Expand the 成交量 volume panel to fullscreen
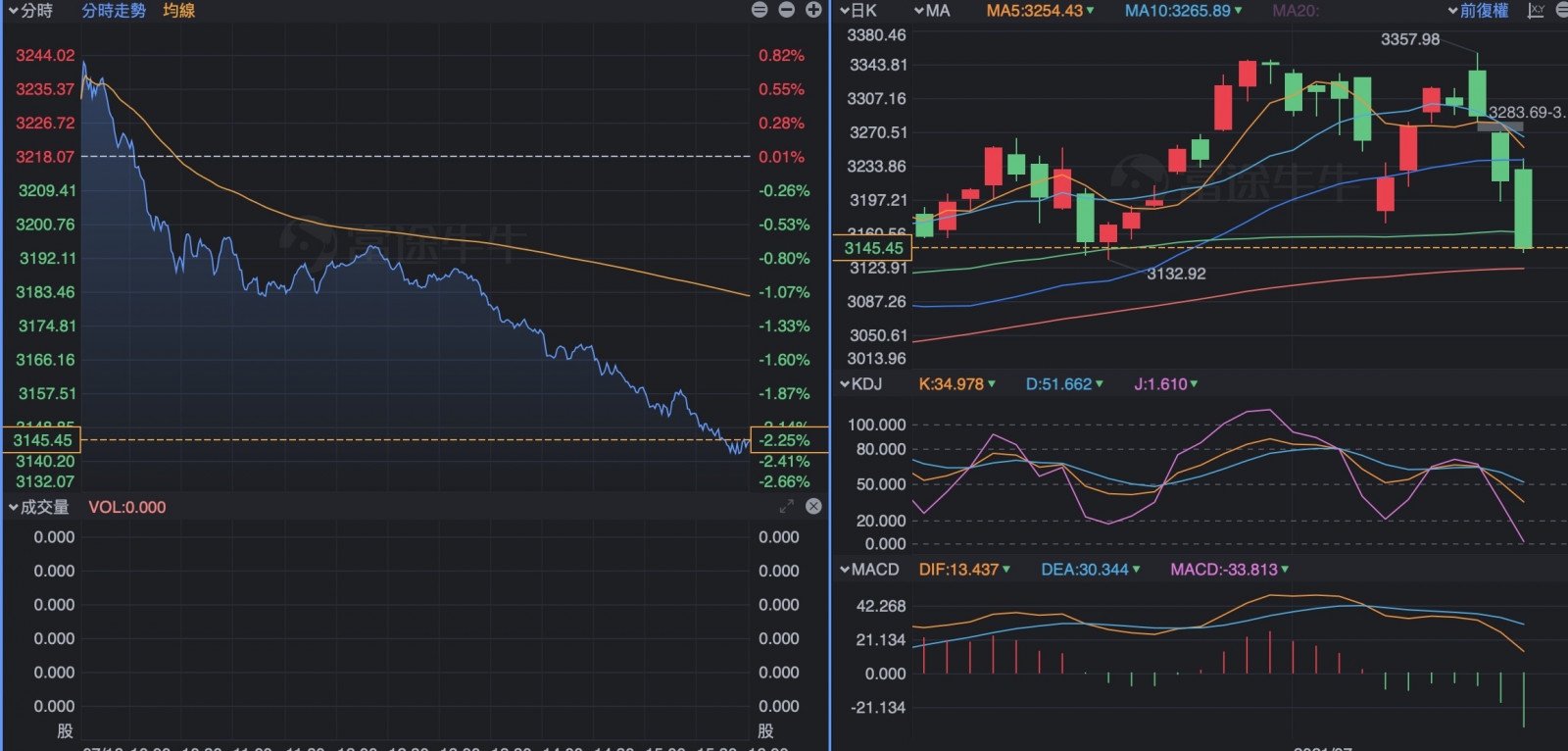Image resolution: width=1568 pixels, height=751 pixels. pyautogui.click(x=786, y=507)
